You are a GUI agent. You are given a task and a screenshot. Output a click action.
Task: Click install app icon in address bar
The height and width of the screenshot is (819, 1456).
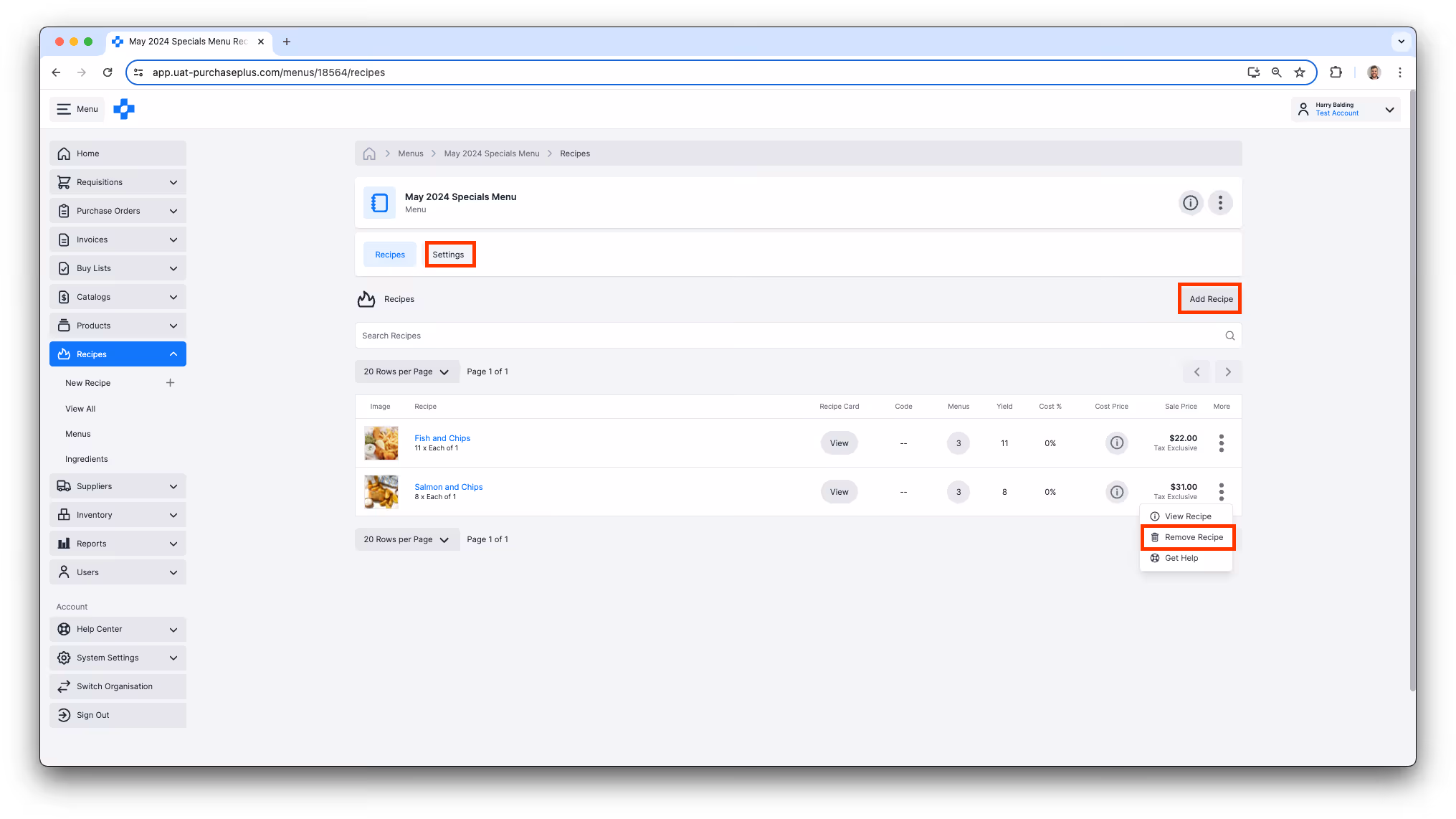[x=1253, y=72]
